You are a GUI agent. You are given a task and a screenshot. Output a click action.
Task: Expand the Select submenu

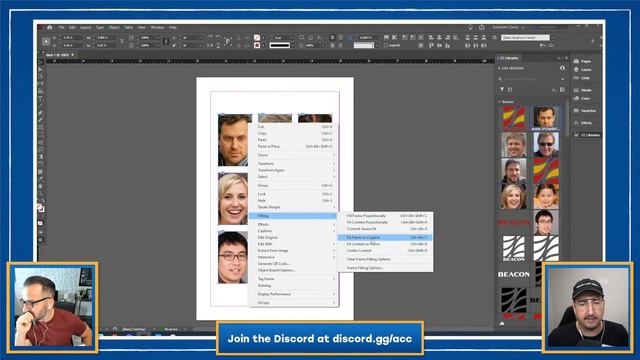coord(293,177)
